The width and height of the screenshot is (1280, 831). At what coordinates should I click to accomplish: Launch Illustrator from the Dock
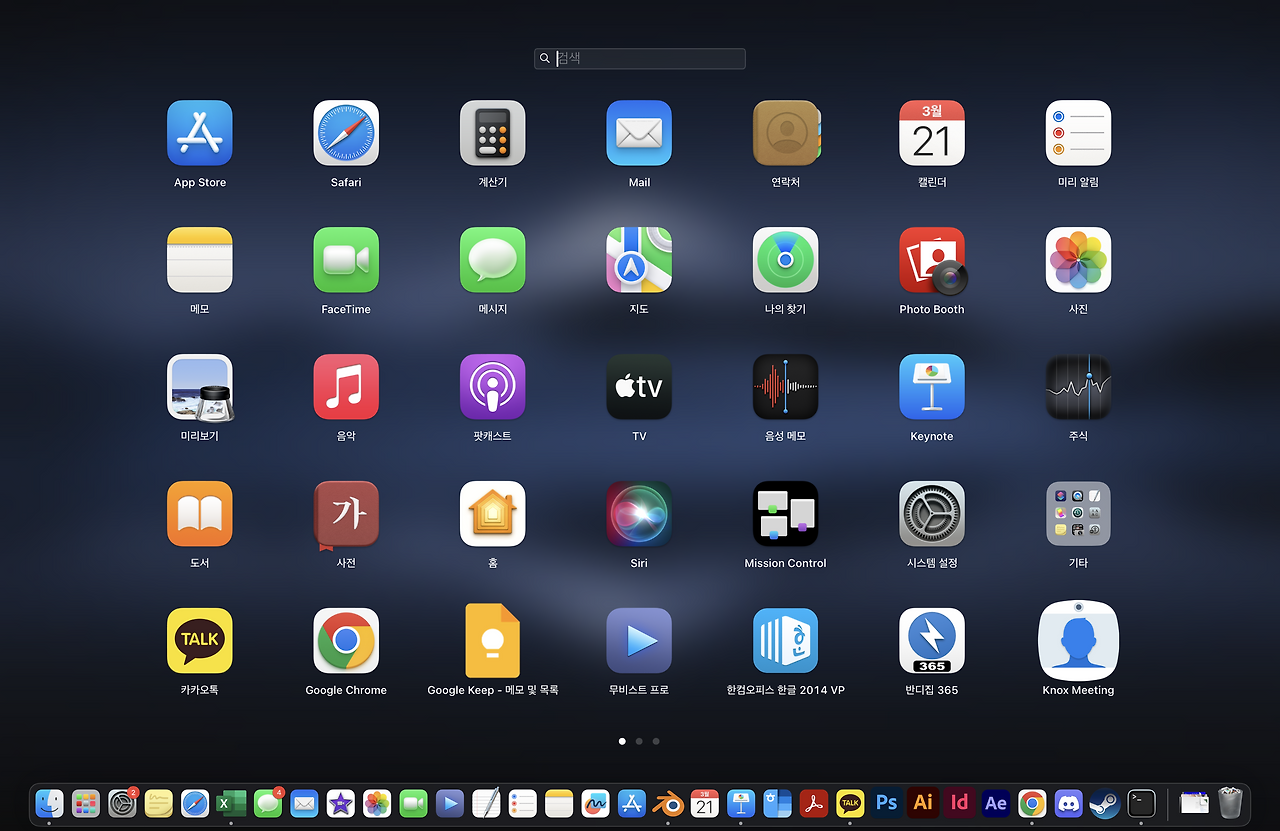[923, 803]
